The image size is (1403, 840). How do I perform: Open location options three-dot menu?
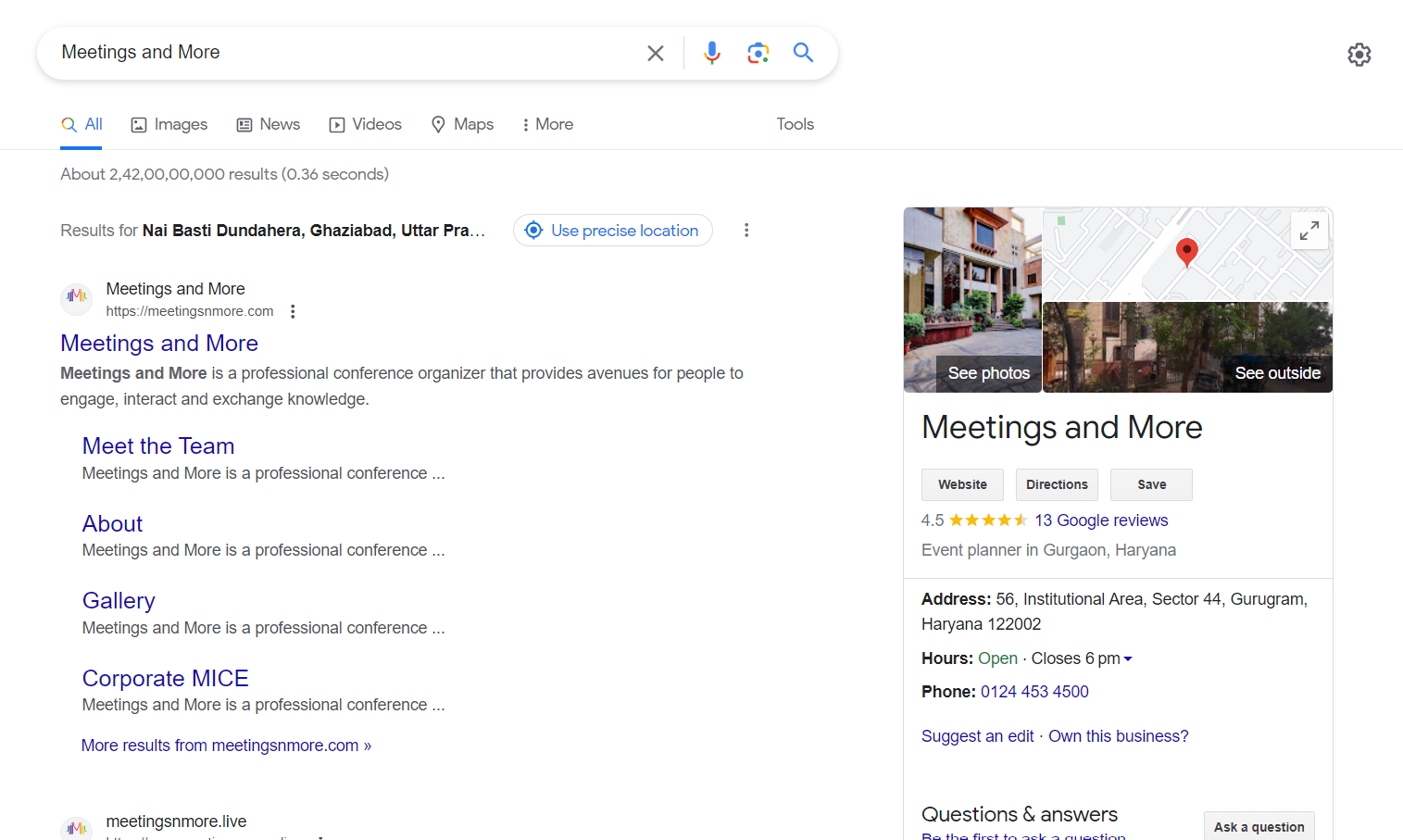click(x=745, y=231)
